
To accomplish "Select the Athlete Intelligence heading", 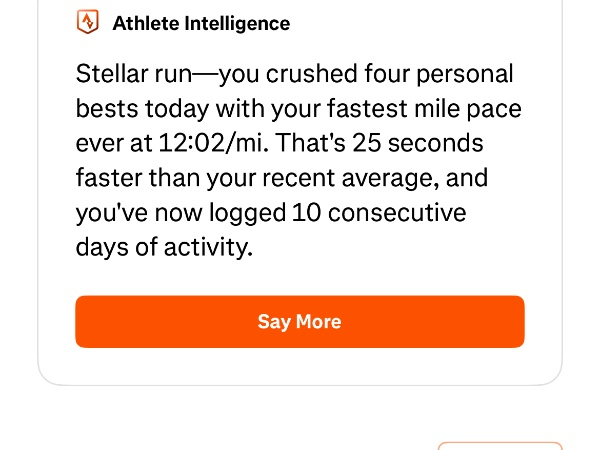I will pyautogui.click(x=201, y=23).
